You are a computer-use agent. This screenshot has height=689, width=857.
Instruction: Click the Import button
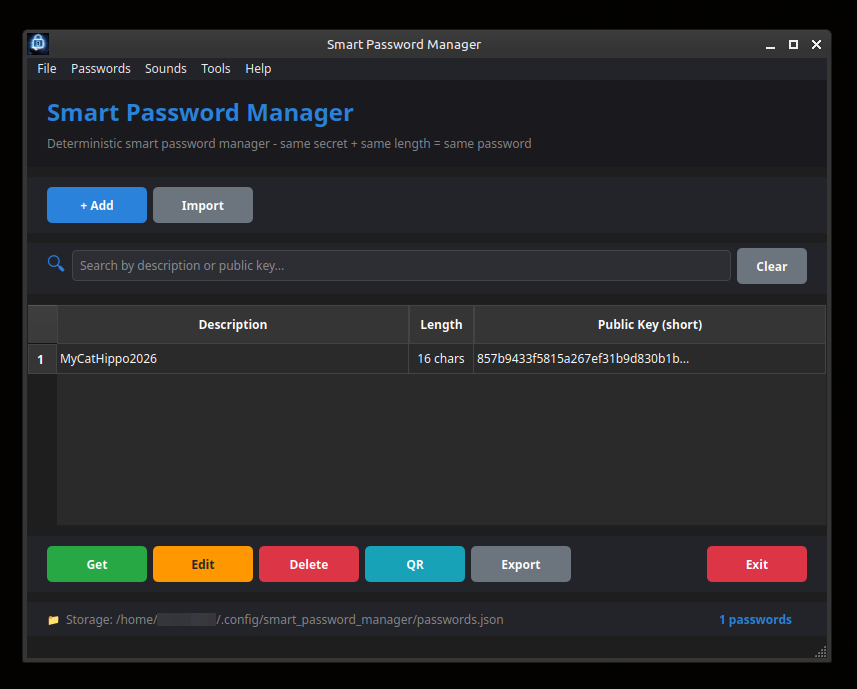tap(203, 205)
